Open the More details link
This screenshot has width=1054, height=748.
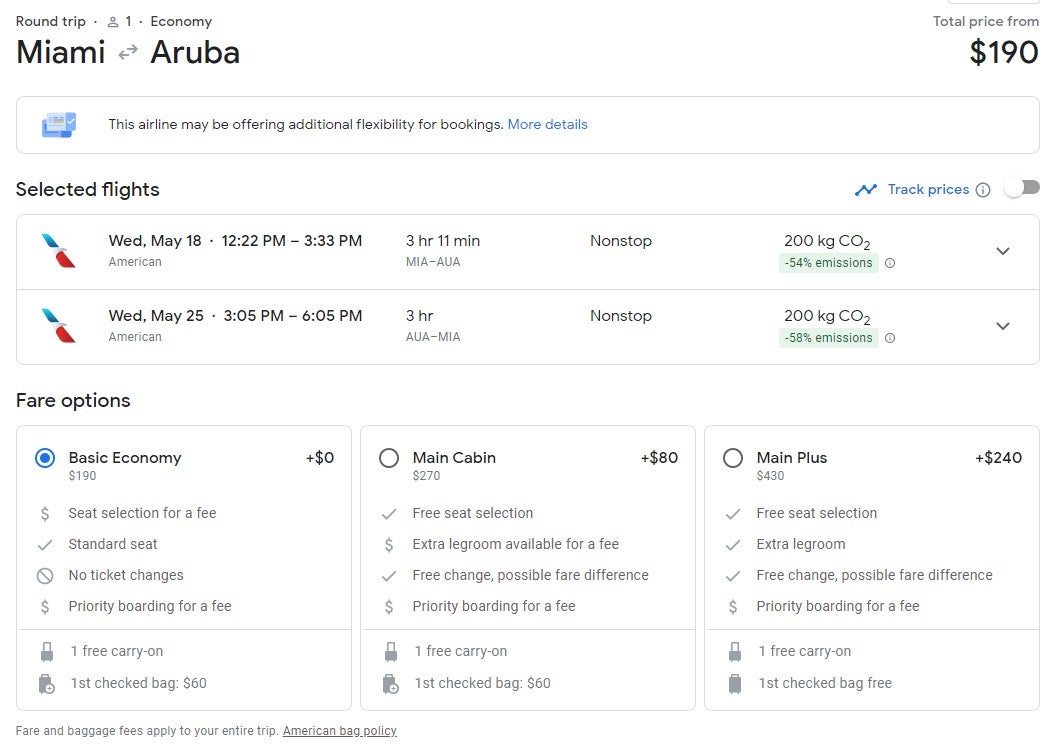[547, 124]
